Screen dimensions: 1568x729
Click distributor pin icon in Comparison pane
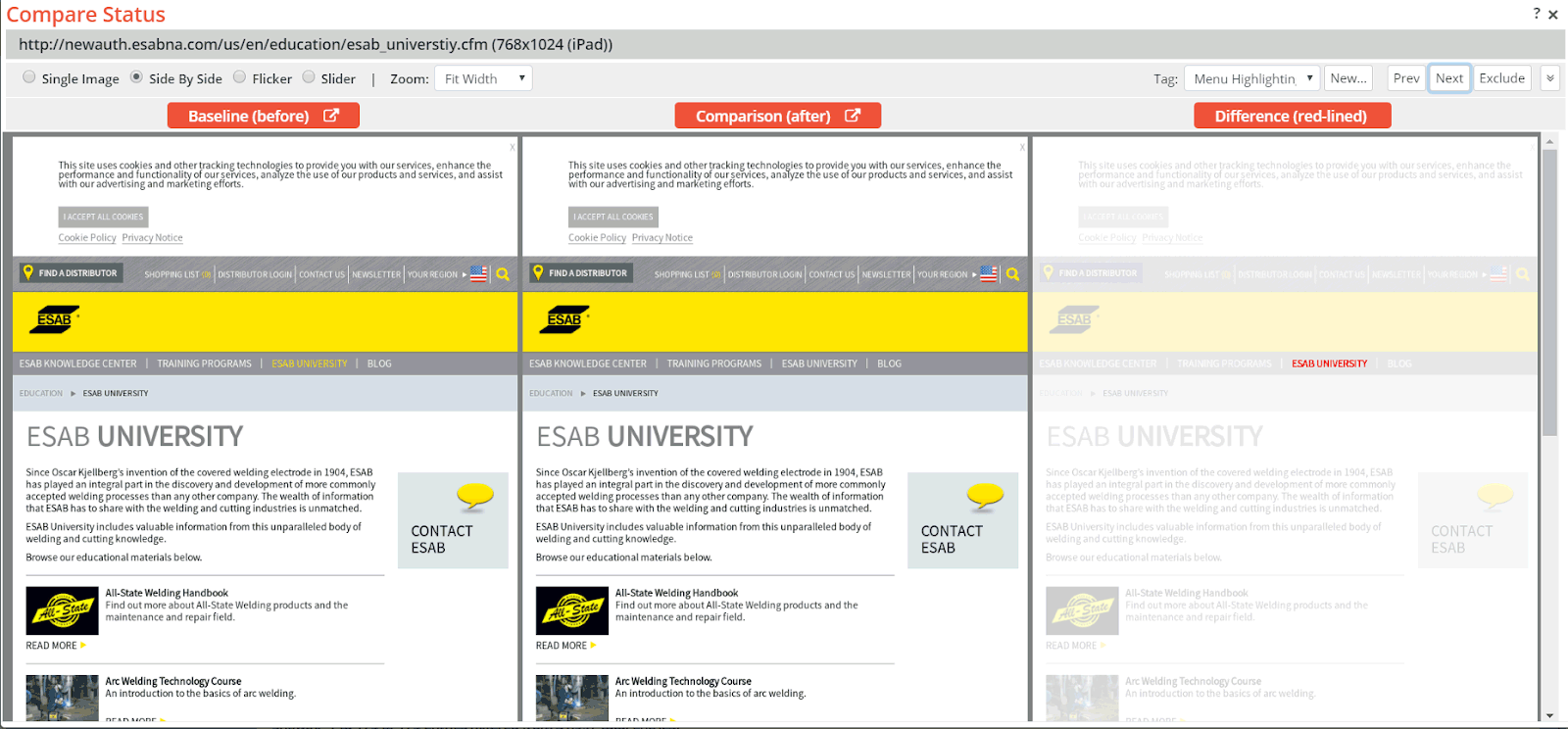coord(537,272)
